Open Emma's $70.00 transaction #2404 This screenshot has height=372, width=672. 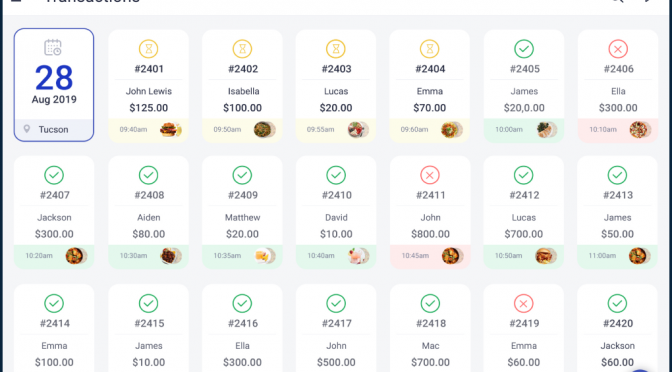pos(430,86)
